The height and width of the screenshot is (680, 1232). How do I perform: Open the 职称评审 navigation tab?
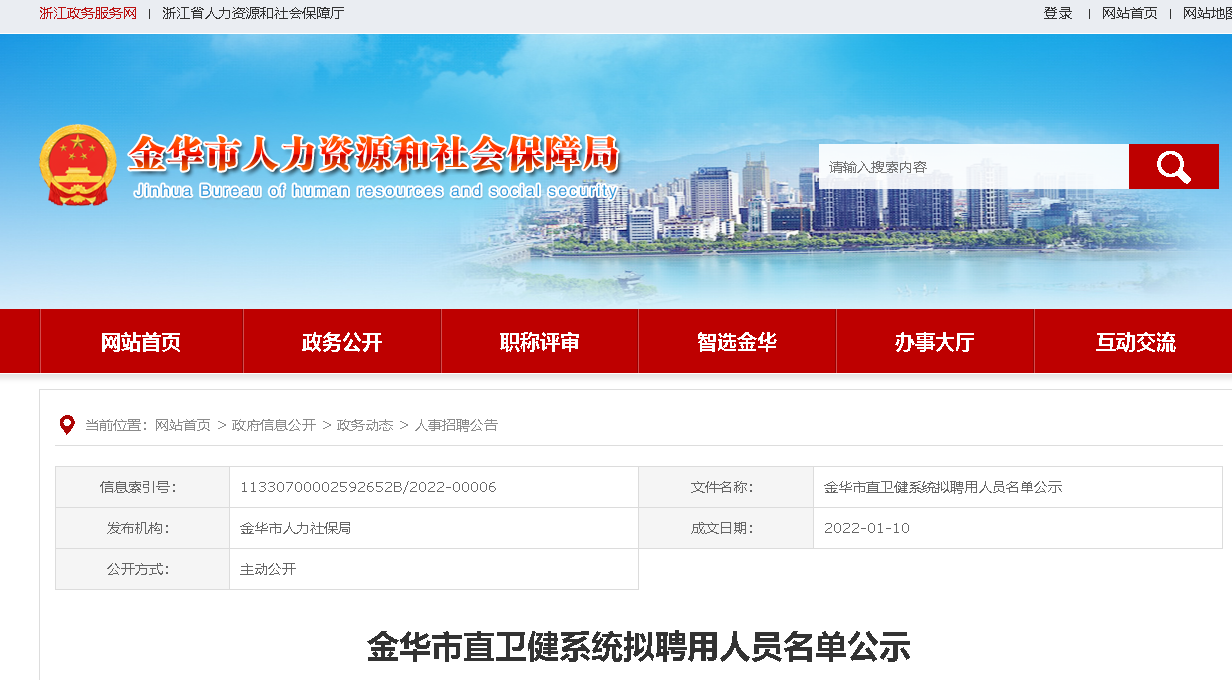coord(540,342)
